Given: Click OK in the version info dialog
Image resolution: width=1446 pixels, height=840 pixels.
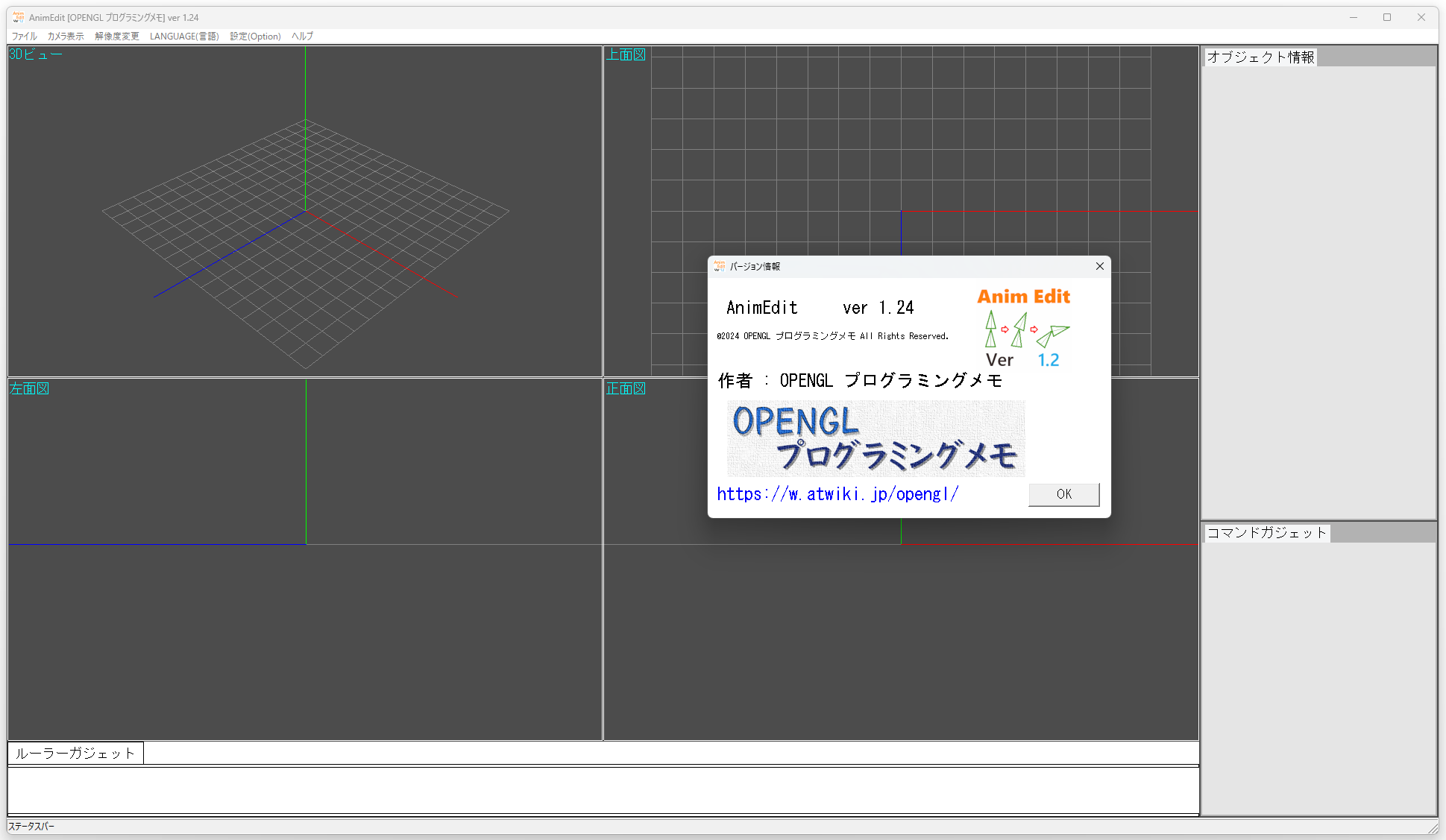Looking at the screenshot, I should click(x=1063, y=494).
